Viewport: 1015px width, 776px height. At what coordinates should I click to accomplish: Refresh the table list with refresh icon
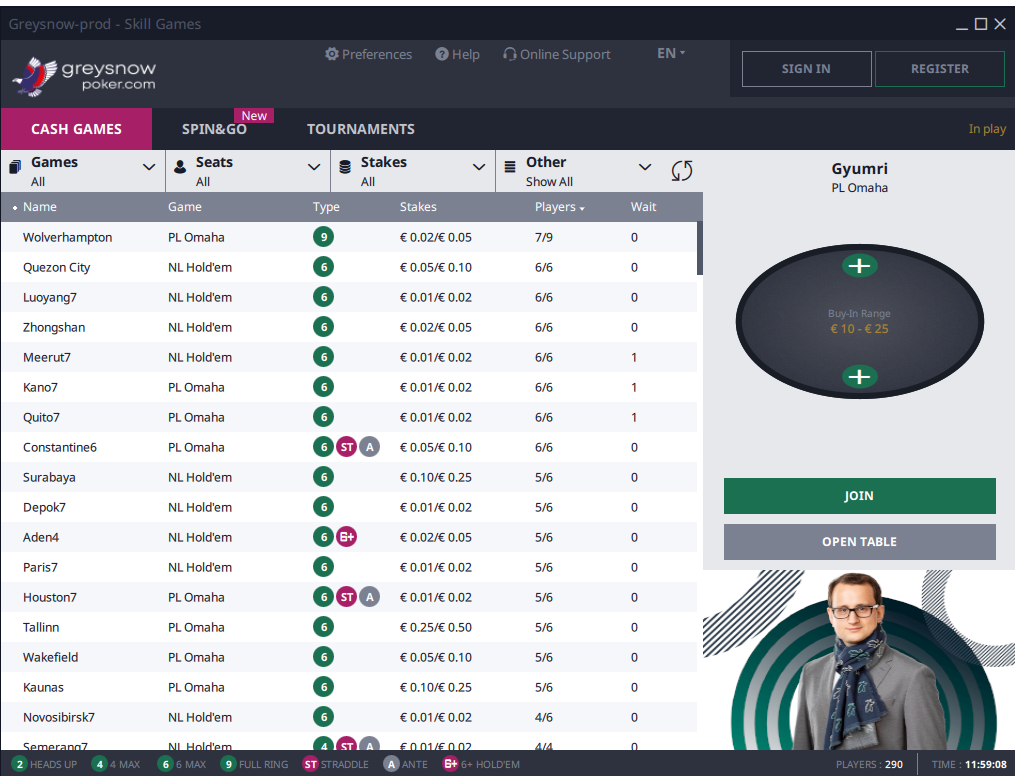(682, 171)
